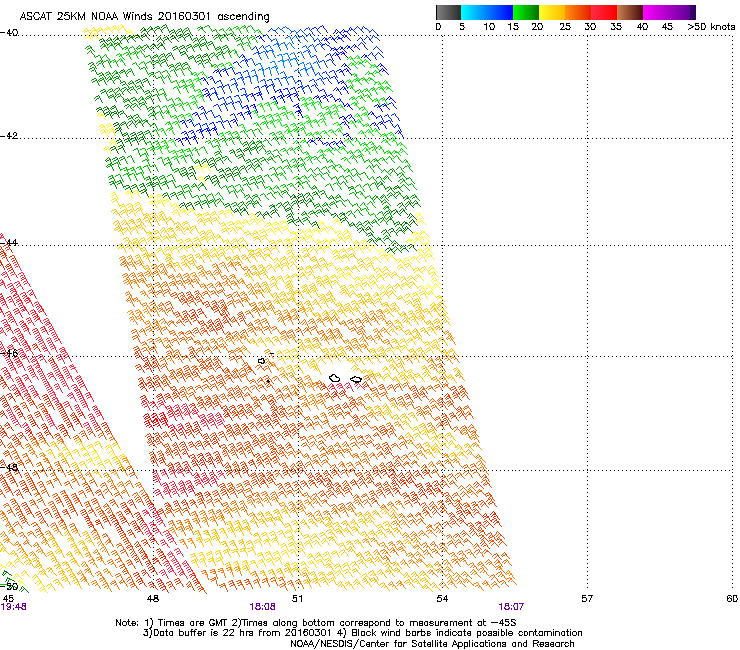Click the left island of the pair east of 51E
Screen dimensions: 740x650
[x=335, y=378]
